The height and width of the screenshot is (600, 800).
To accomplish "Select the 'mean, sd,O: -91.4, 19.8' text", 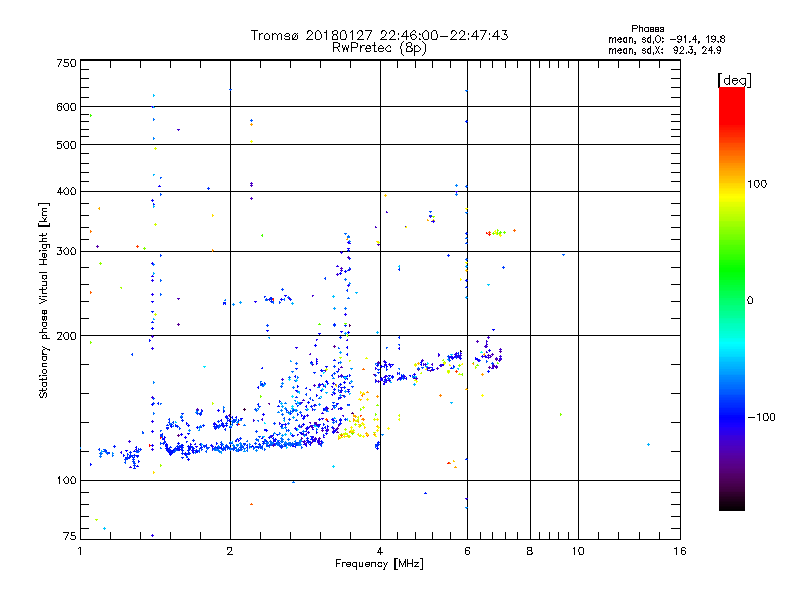I will [666, 39].
